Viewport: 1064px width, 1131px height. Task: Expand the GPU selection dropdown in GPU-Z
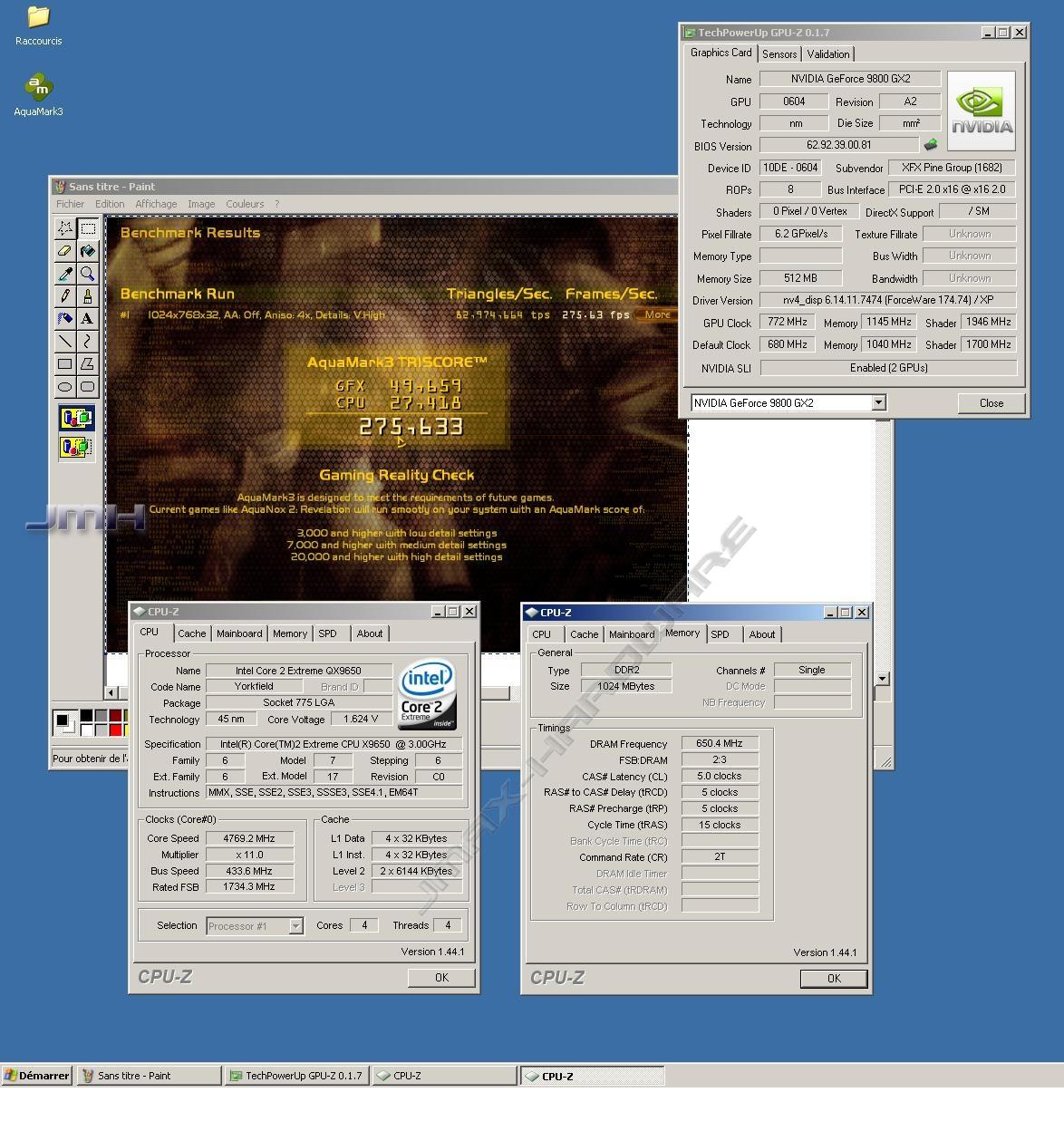tap(878, 402)
